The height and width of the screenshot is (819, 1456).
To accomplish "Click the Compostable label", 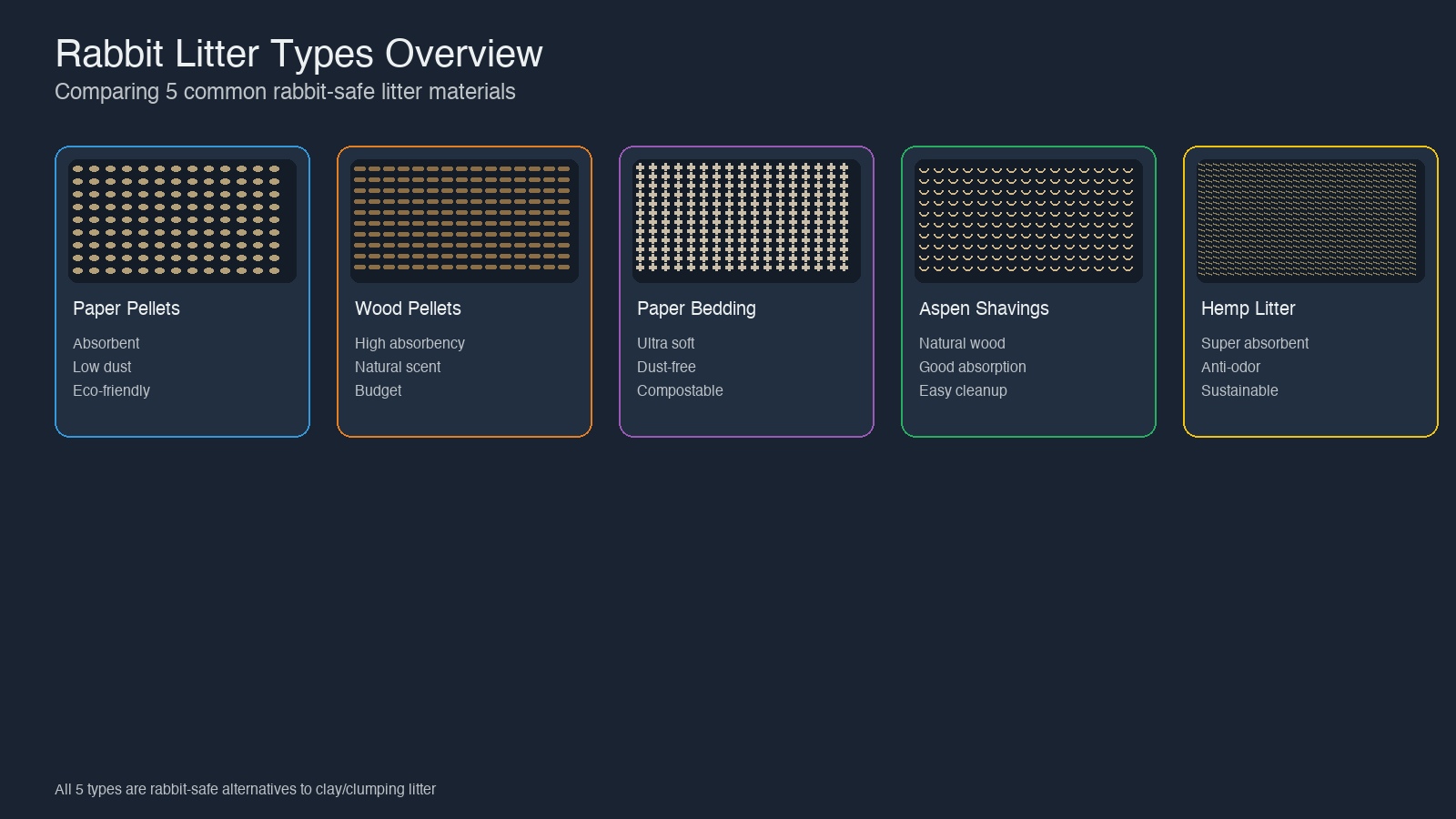I will (680, 390).
